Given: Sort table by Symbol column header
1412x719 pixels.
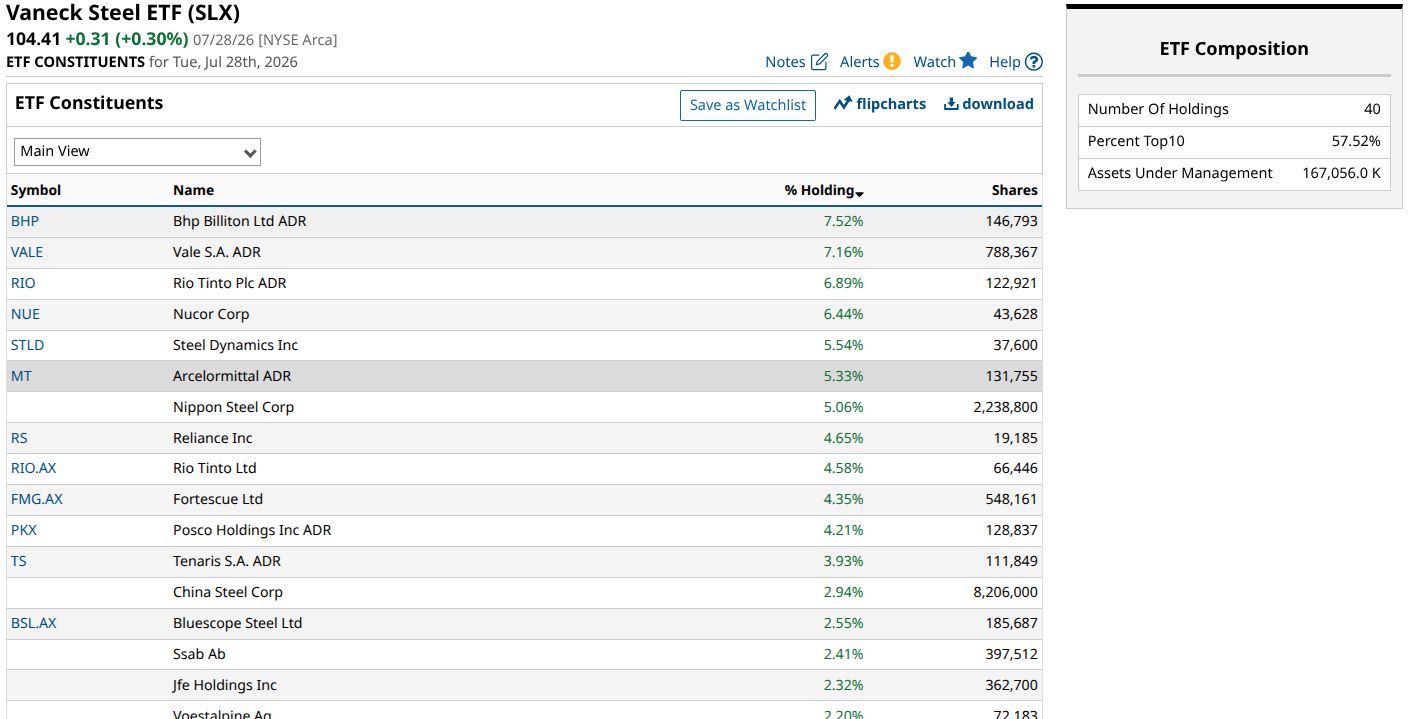Looking at the screenshot, I should pos(36,190).
